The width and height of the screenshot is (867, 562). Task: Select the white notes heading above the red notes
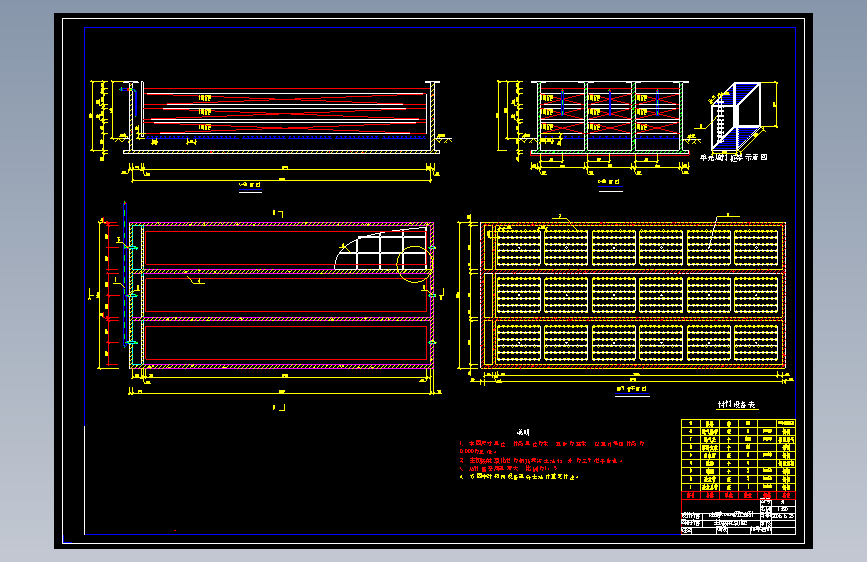pyautogui.click(x=523, y=433)
